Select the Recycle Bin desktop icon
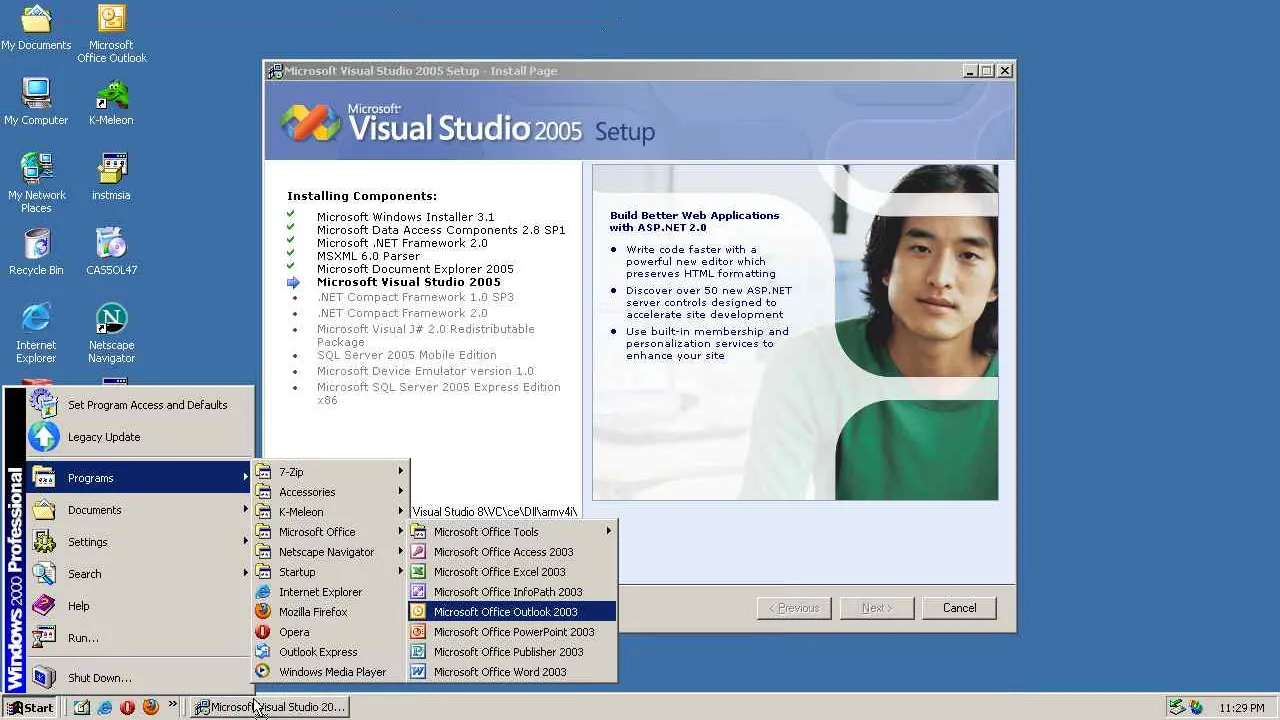 36,251
